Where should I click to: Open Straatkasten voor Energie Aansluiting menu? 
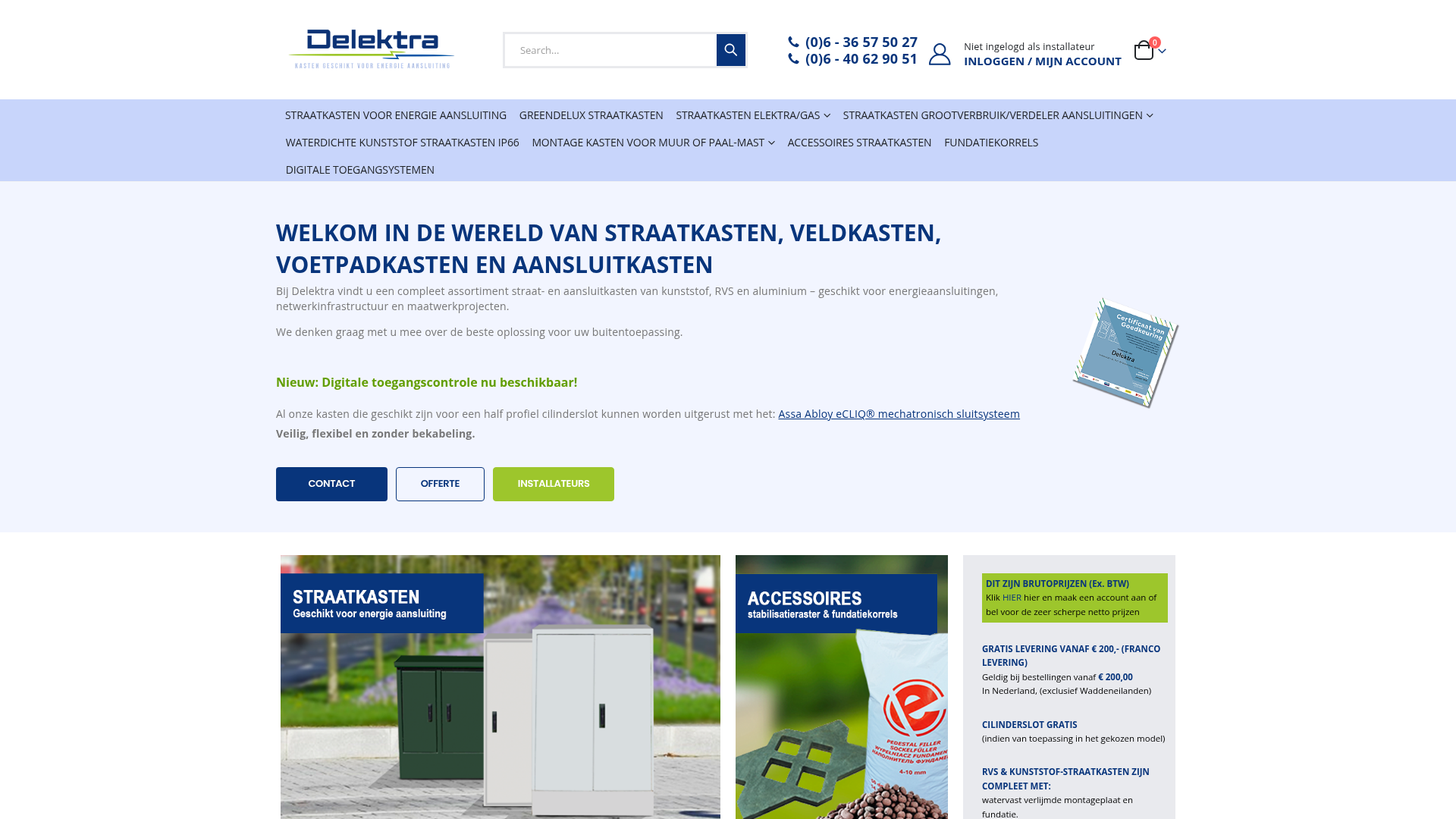tap(396, 115)
